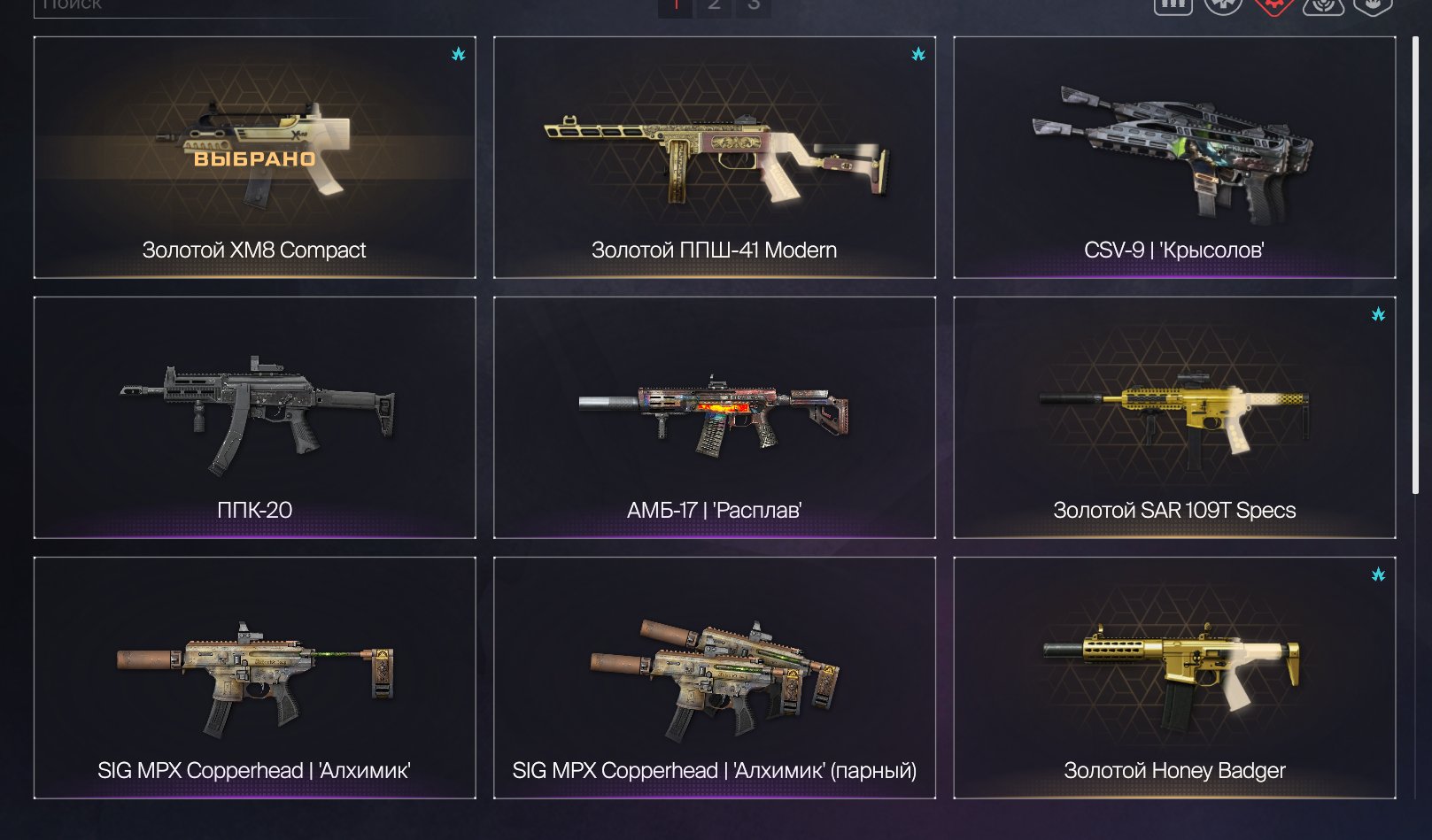Choose the CSV-9 | 'Крысолов' weapon card
Image resolution: width=1432 pixels, height=840 pixels.
(x=1174, y=158)
